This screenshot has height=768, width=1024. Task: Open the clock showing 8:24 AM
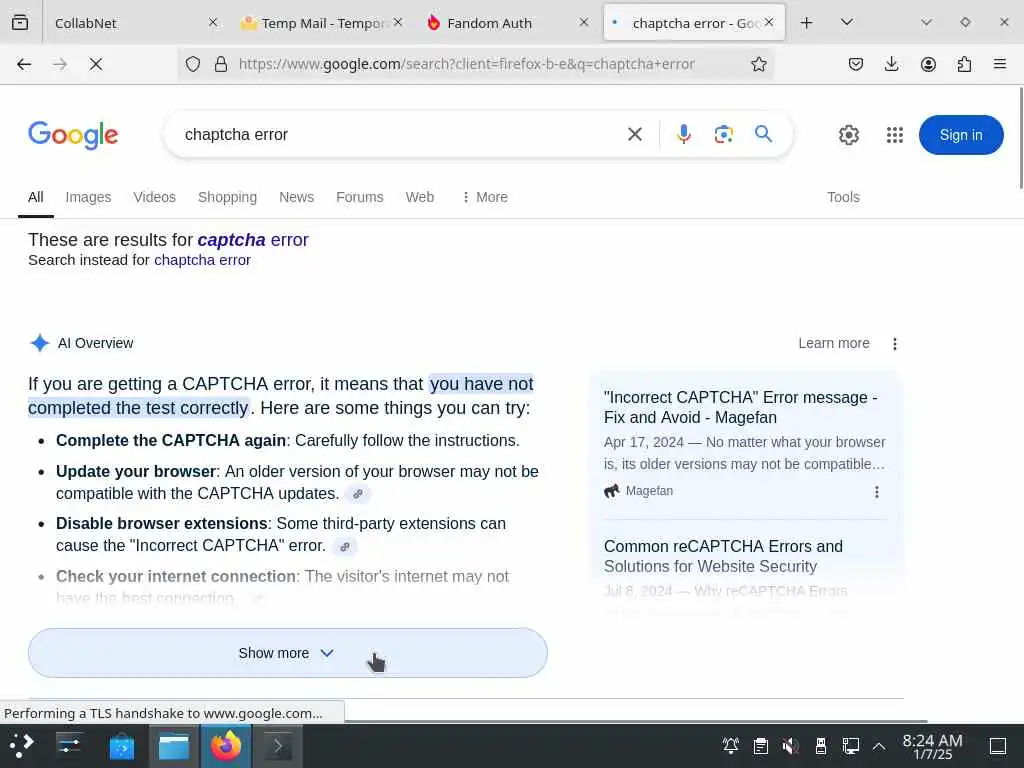coord(932,746)
